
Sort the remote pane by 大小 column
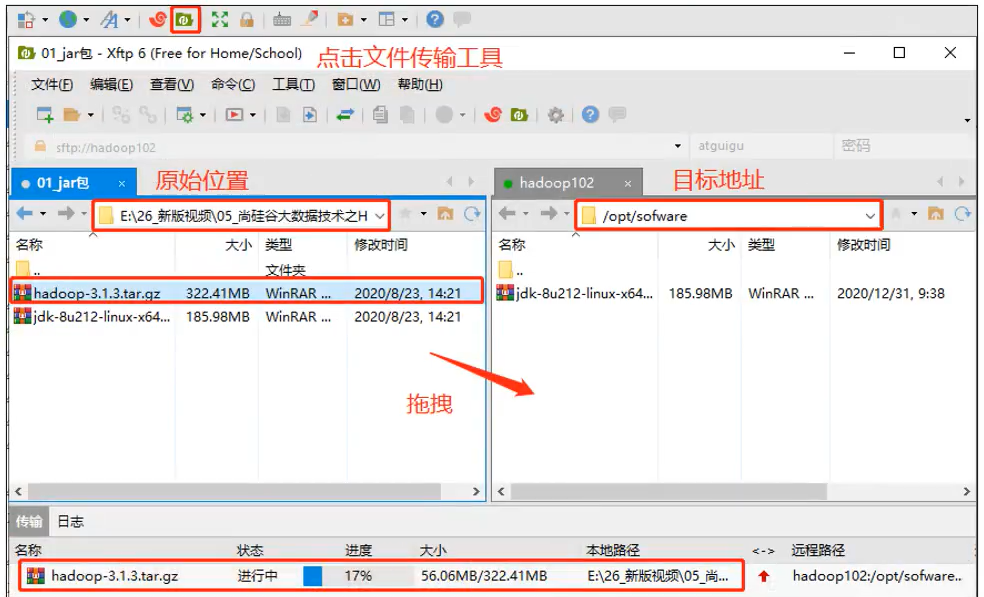pos(721,245)
